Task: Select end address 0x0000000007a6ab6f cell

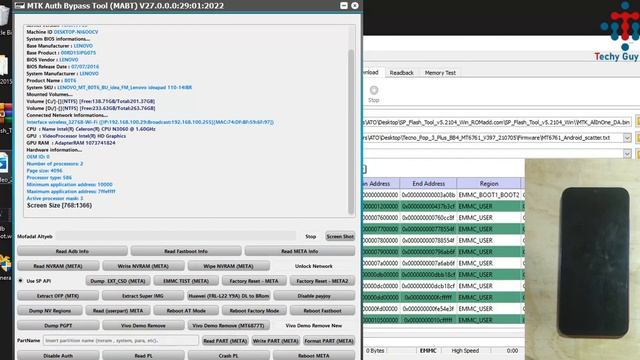Action: click(428, 263)
